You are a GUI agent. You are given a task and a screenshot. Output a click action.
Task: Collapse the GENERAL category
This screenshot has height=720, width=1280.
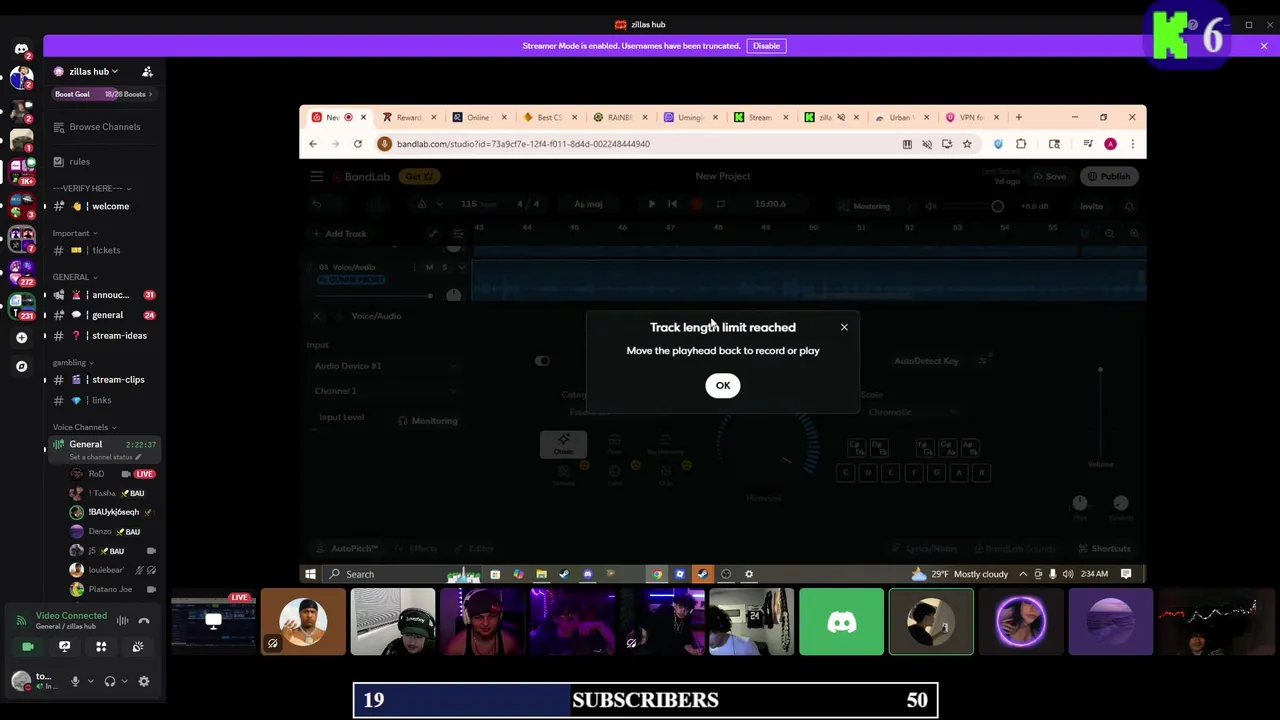(x=75, y=277)
